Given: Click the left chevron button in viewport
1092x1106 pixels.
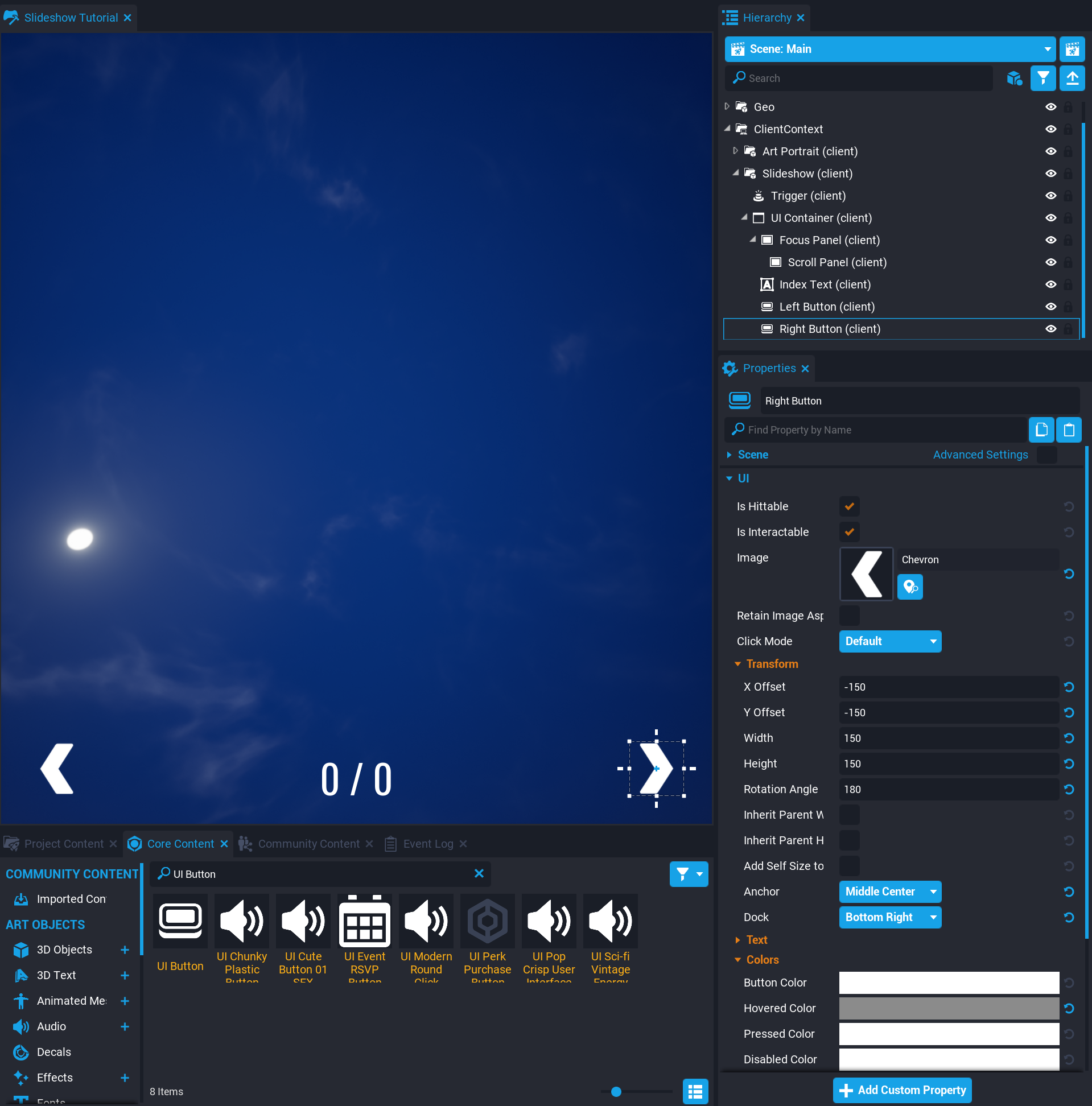Looking at the screenshot, I should coord(57,768).
